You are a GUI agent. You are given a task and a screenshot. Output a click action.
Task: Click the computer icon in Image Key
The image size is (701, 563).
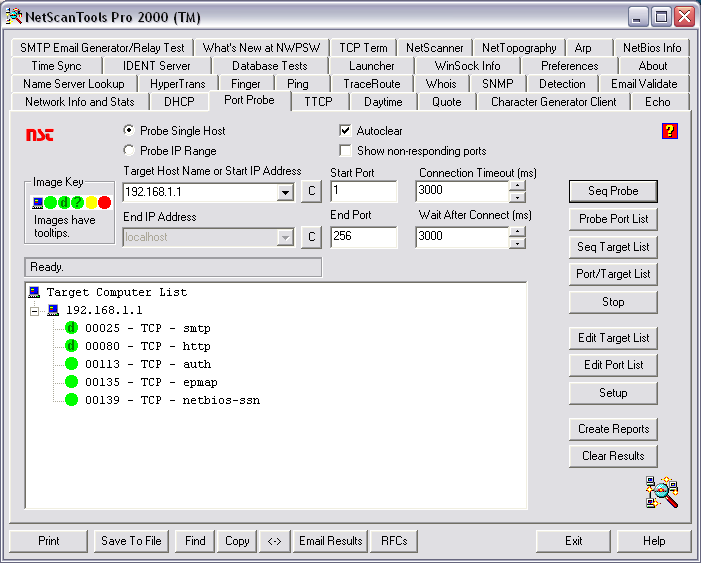click(x=38, y=203)
